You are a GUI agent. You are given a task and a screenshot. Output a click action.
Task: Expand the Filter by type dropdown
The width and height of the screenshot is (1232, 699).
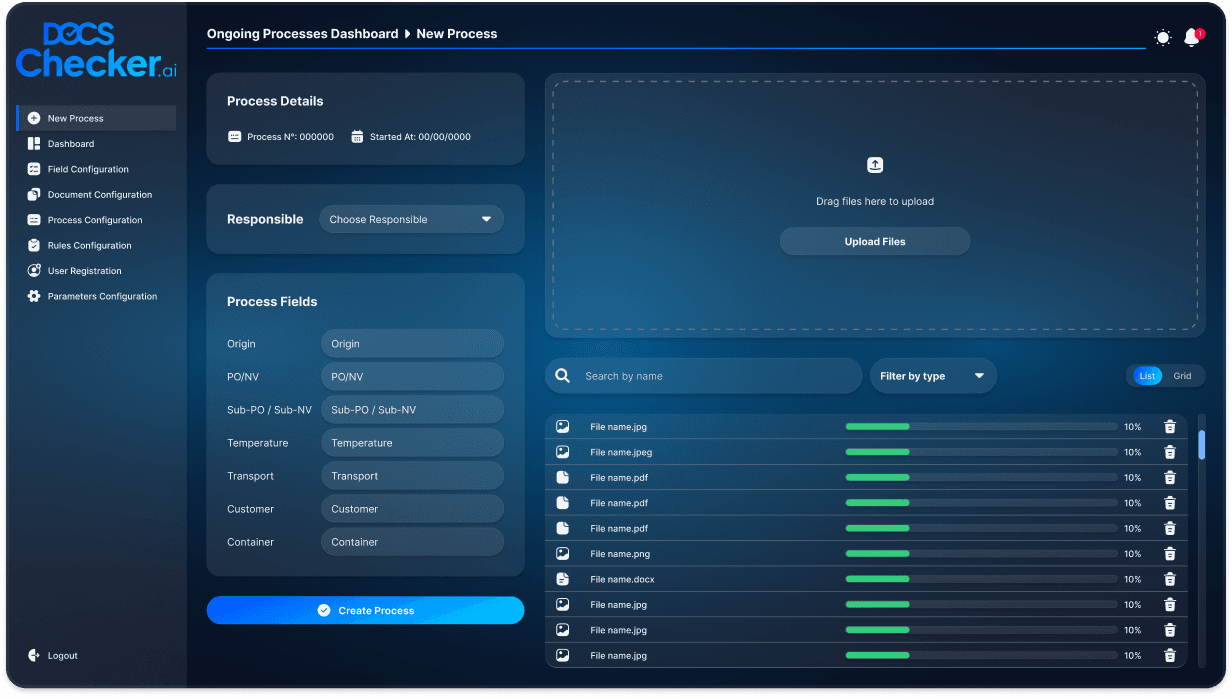[932, 376]
